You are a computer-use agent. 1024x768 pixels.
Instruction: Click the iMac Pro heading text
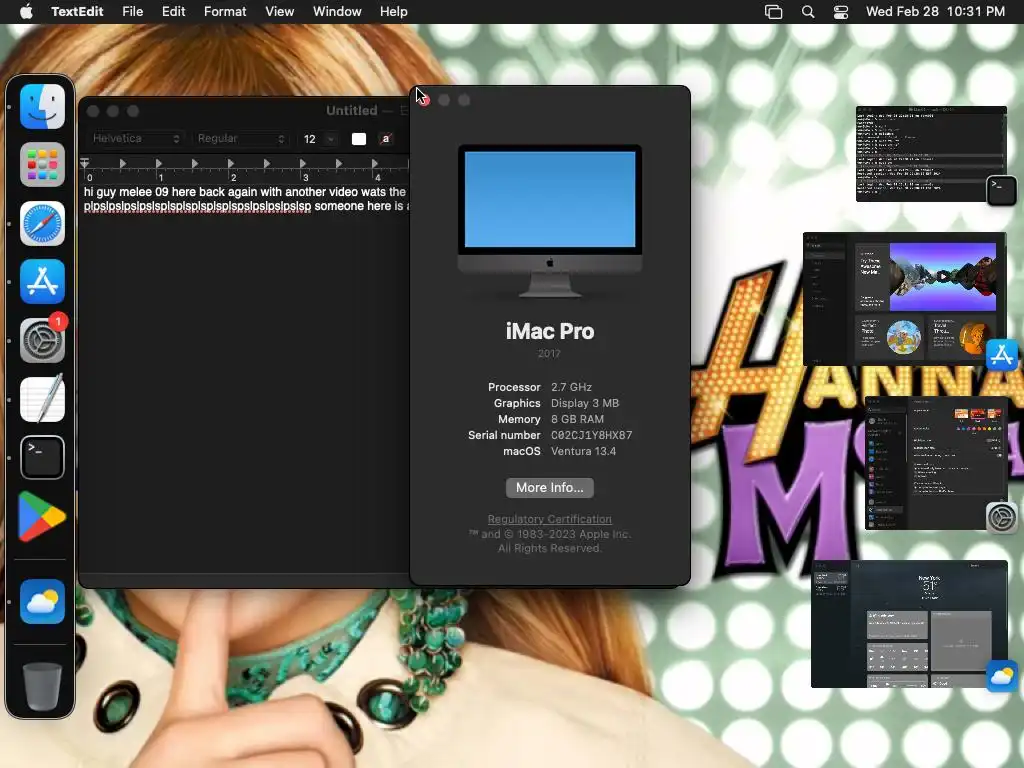[550, 331]
